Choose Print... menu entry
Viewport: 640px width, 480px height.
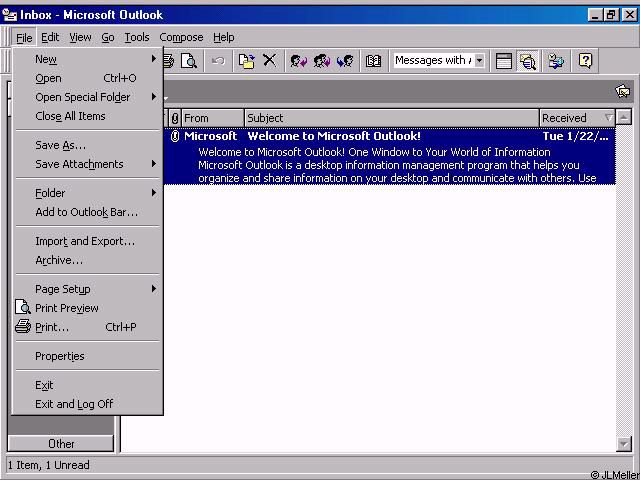(x=87, y=327)
